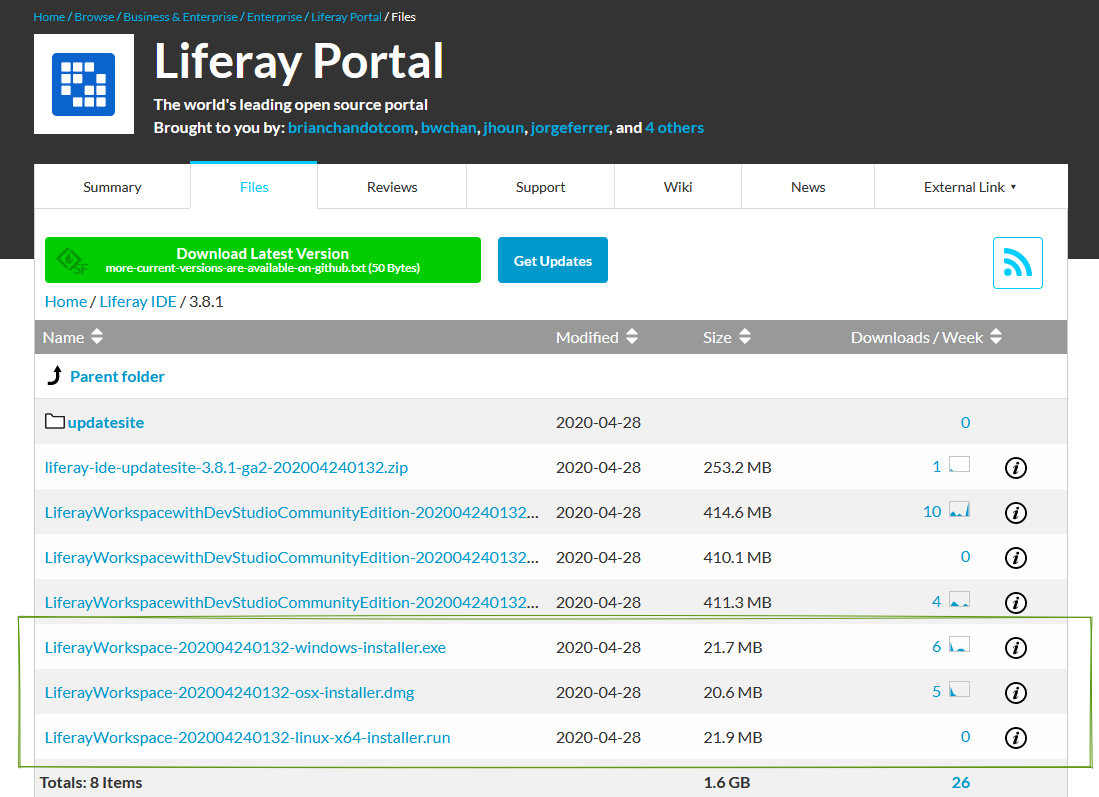The image size is (1099, 797).
Task: Open the Parent folder link
Action: coord(117,376)
